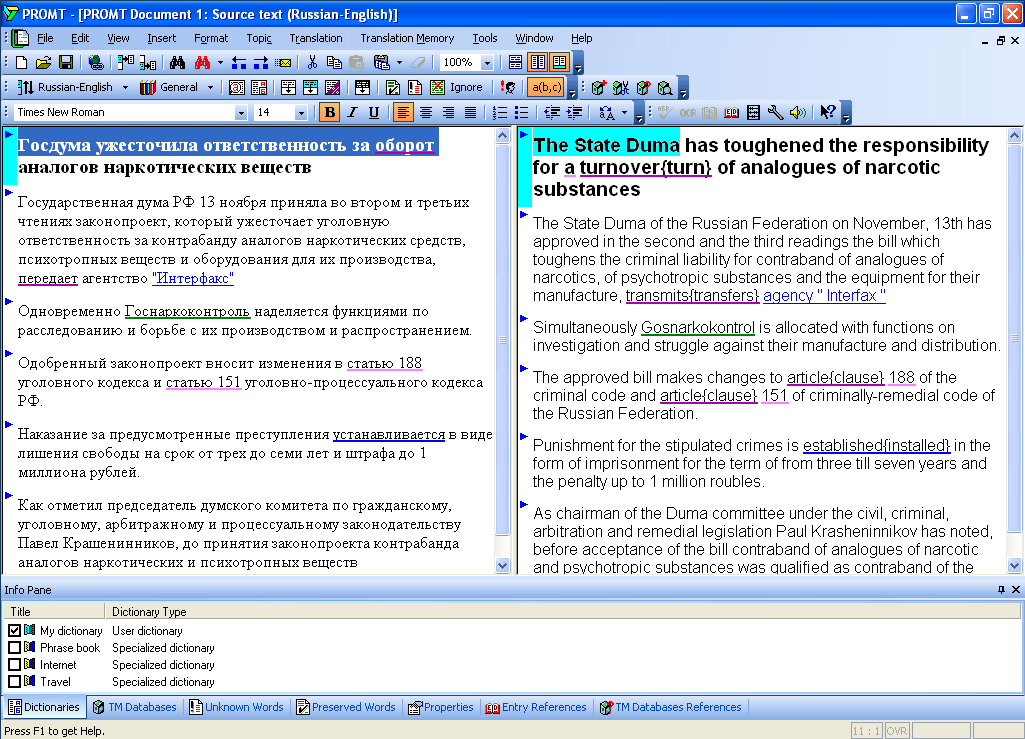
Task: Click the source pane scroll down arrow
Action: point(503,566)
